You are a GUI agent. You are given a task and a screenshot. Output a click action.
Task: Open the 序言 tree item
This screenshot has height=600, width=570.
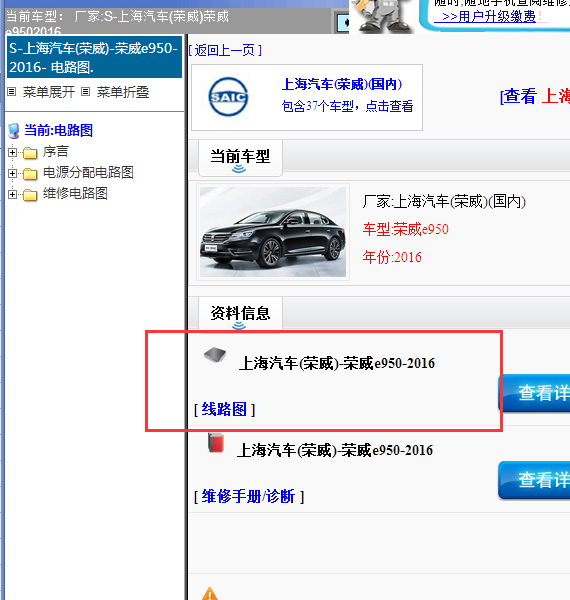55,152
